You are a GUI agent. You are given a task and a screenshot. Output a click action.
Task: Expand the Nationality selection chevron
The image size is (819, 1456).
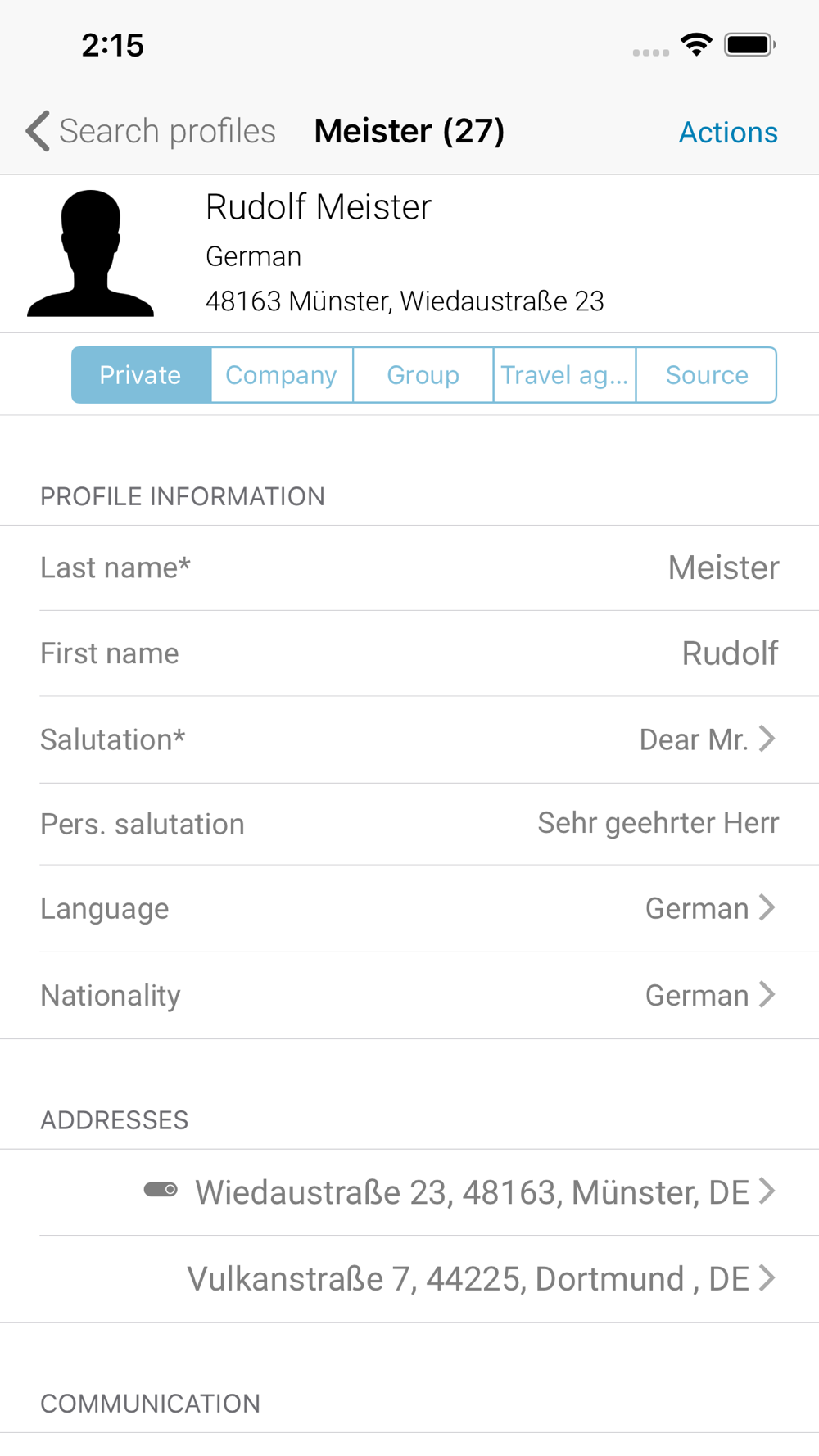[x=767, y=994]
